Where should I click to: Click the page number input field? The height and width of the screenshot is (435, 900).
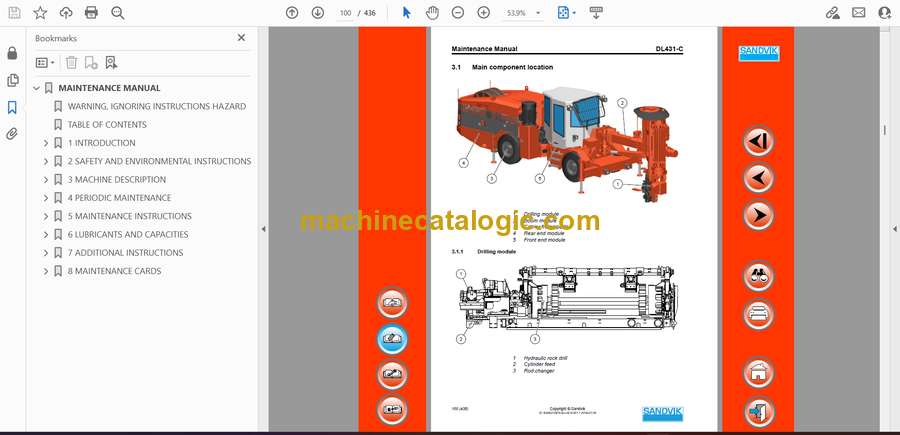tap(345, 13)
